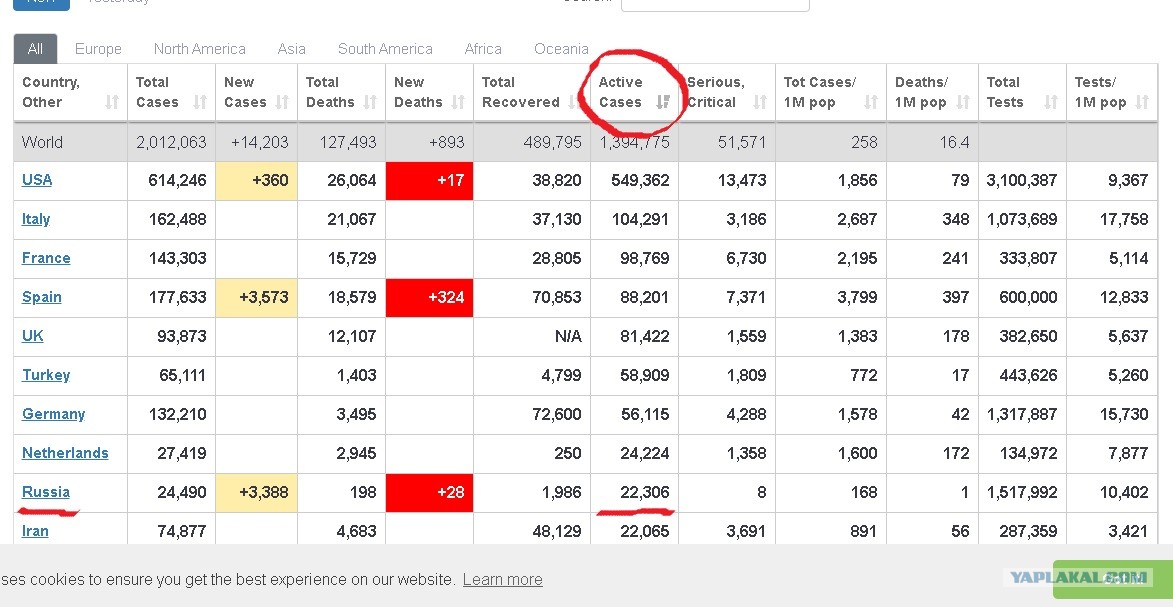Click Spain new deaths cell +324

[x=429, y=297]
